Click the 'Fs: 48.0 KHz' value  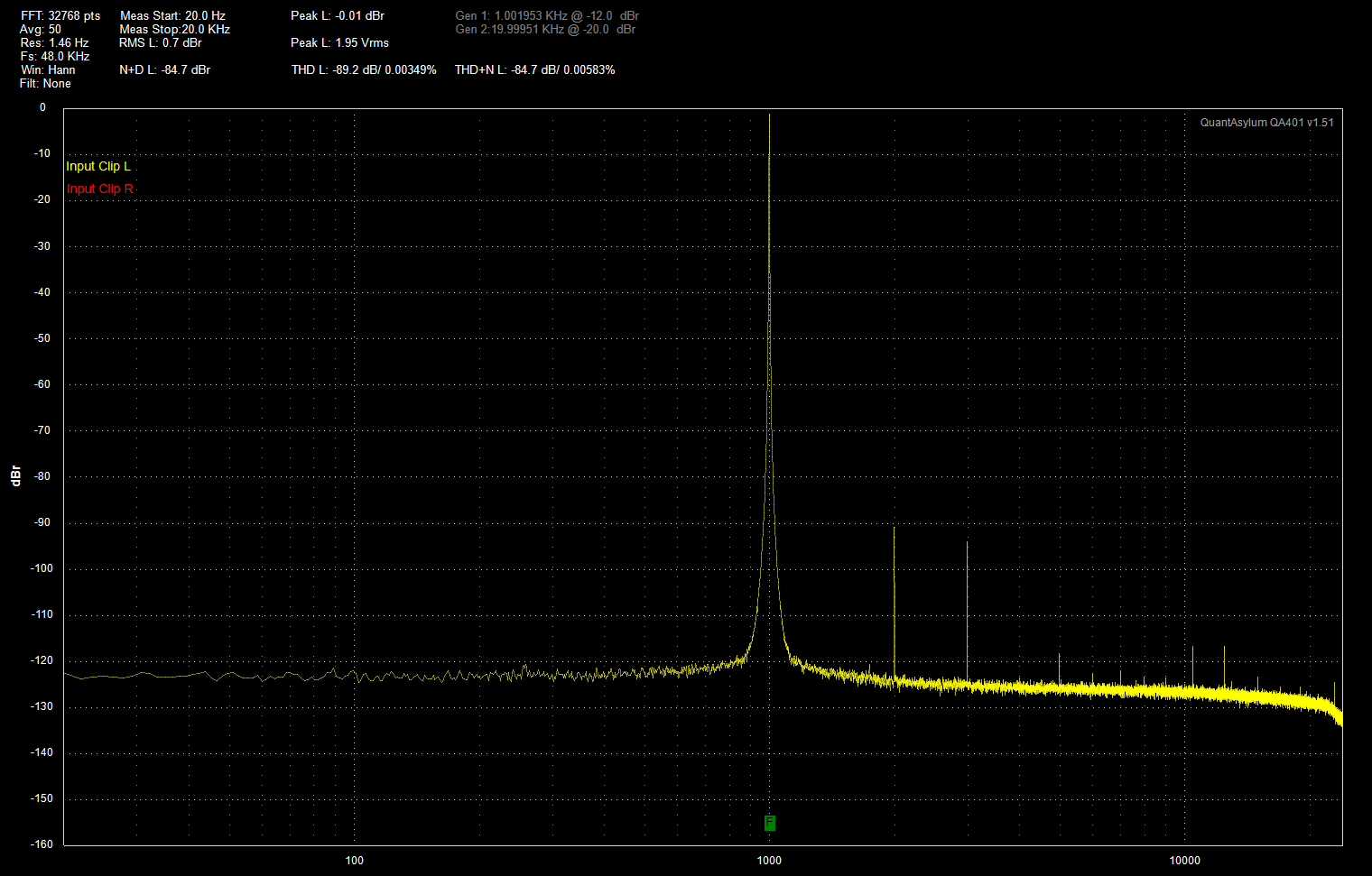[55, 57]
